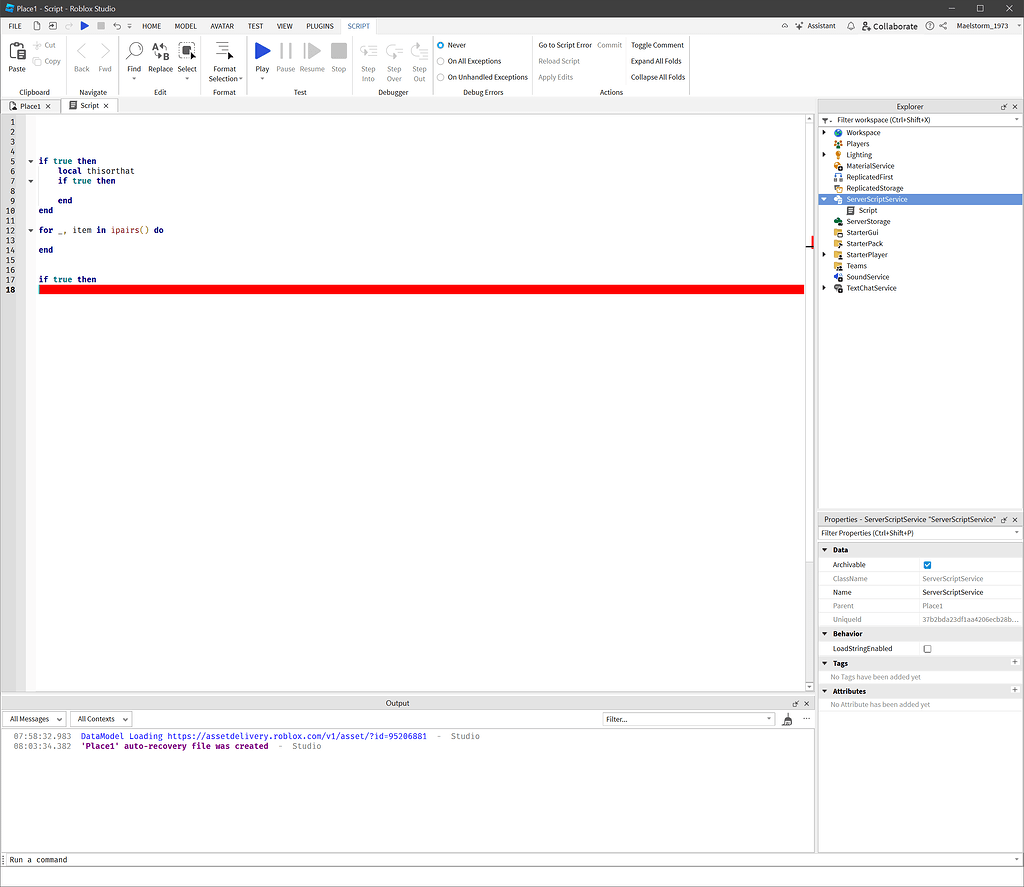Select the On All Exceptions debug option

tap(440, 61)
